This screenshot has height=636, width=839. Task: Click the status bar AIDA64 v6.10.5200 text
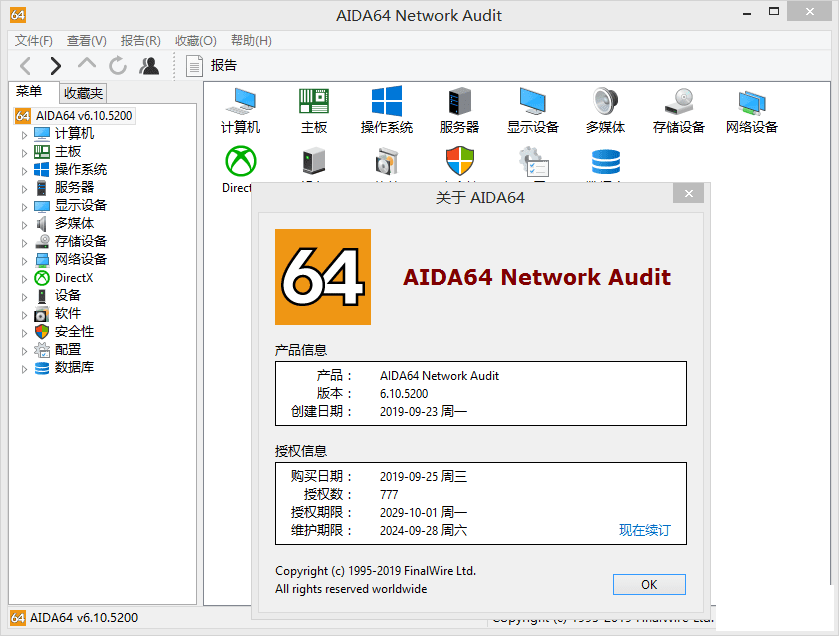coord(84,618)
